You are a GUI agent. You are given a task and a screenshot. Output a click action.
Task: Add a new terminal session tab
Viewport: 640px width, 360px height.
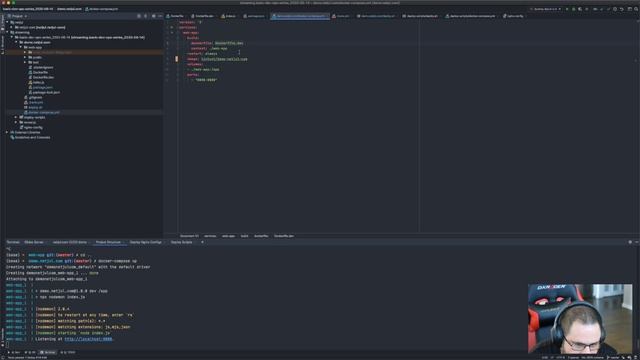202,242
